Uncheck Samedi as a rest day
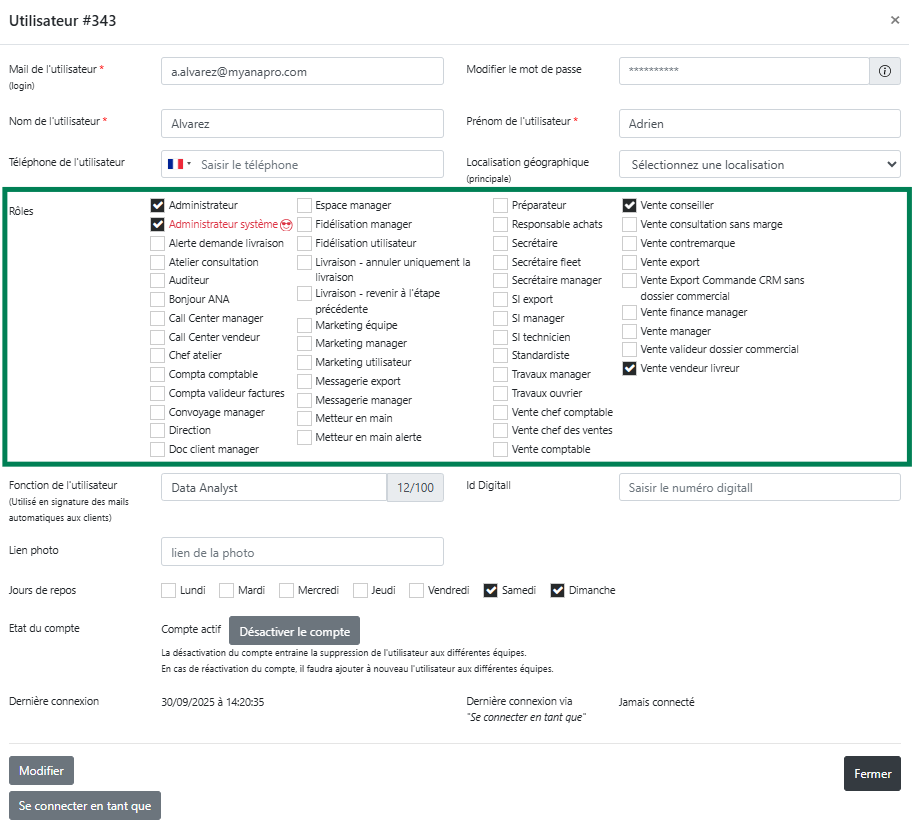912x833 pixels. point(491,591)
